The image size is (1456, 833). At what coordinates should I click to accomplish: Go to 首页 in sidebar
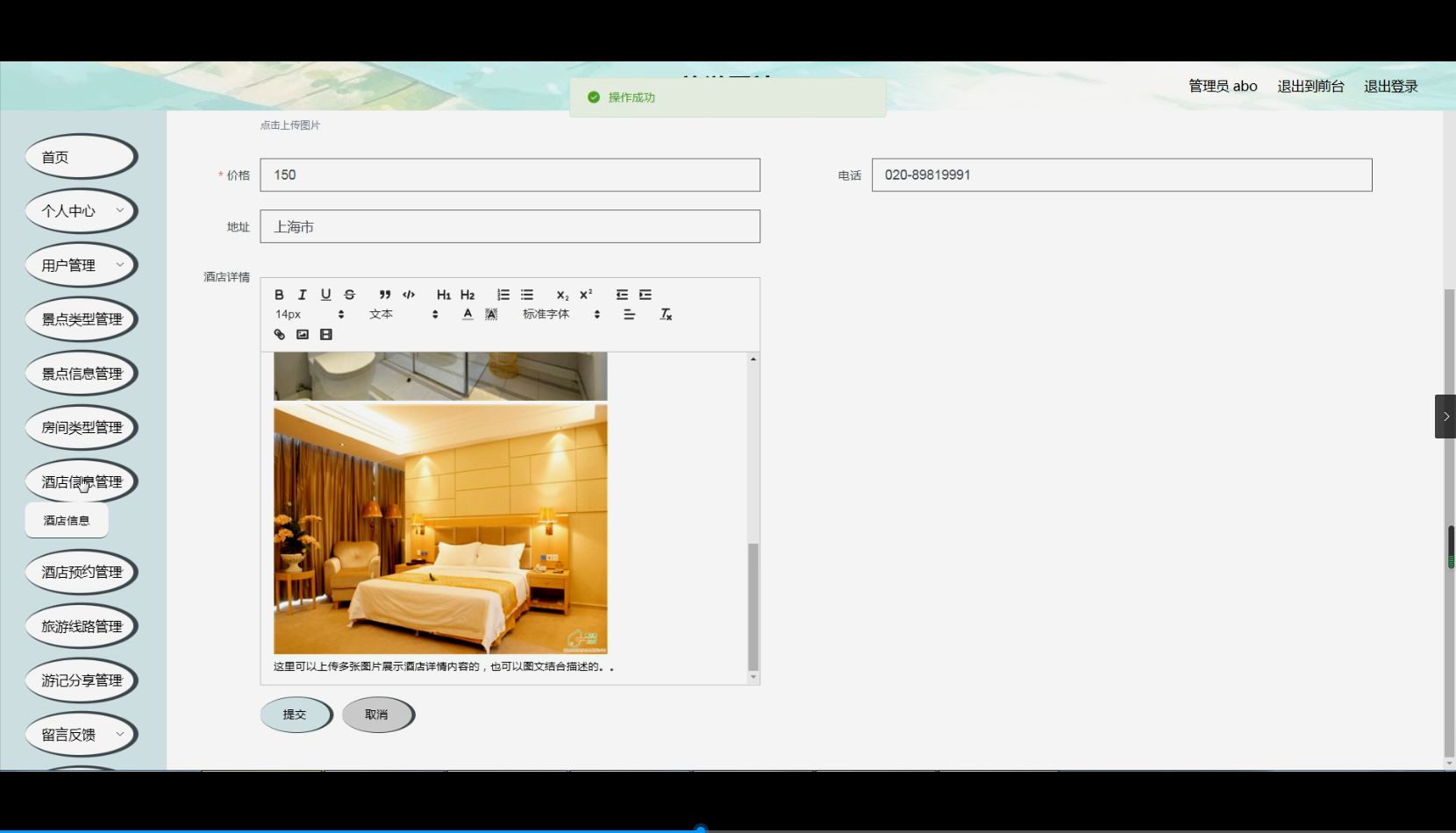82,157
